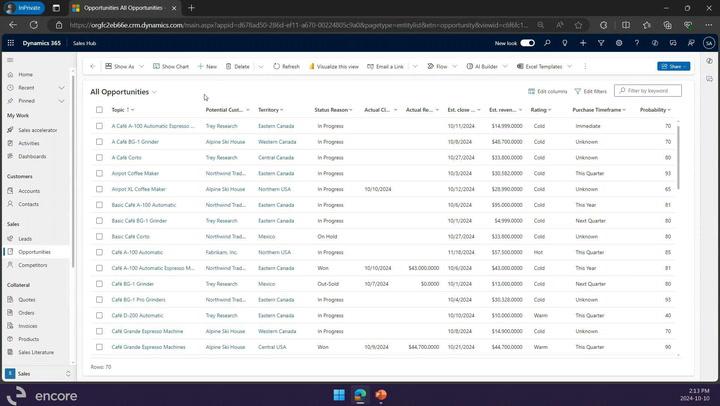
Task: Click the help question mark icon
Action: (x=637, y=43)
